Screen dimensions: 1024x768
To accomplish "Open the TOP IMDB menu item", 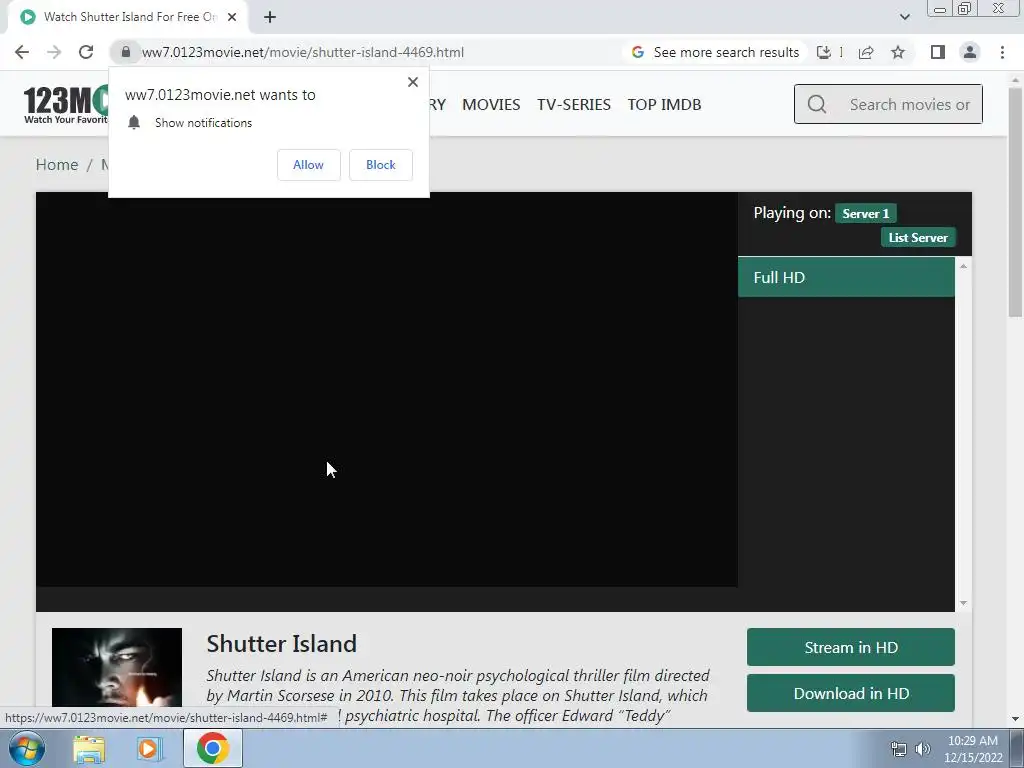I will click(x=664, y=104).
